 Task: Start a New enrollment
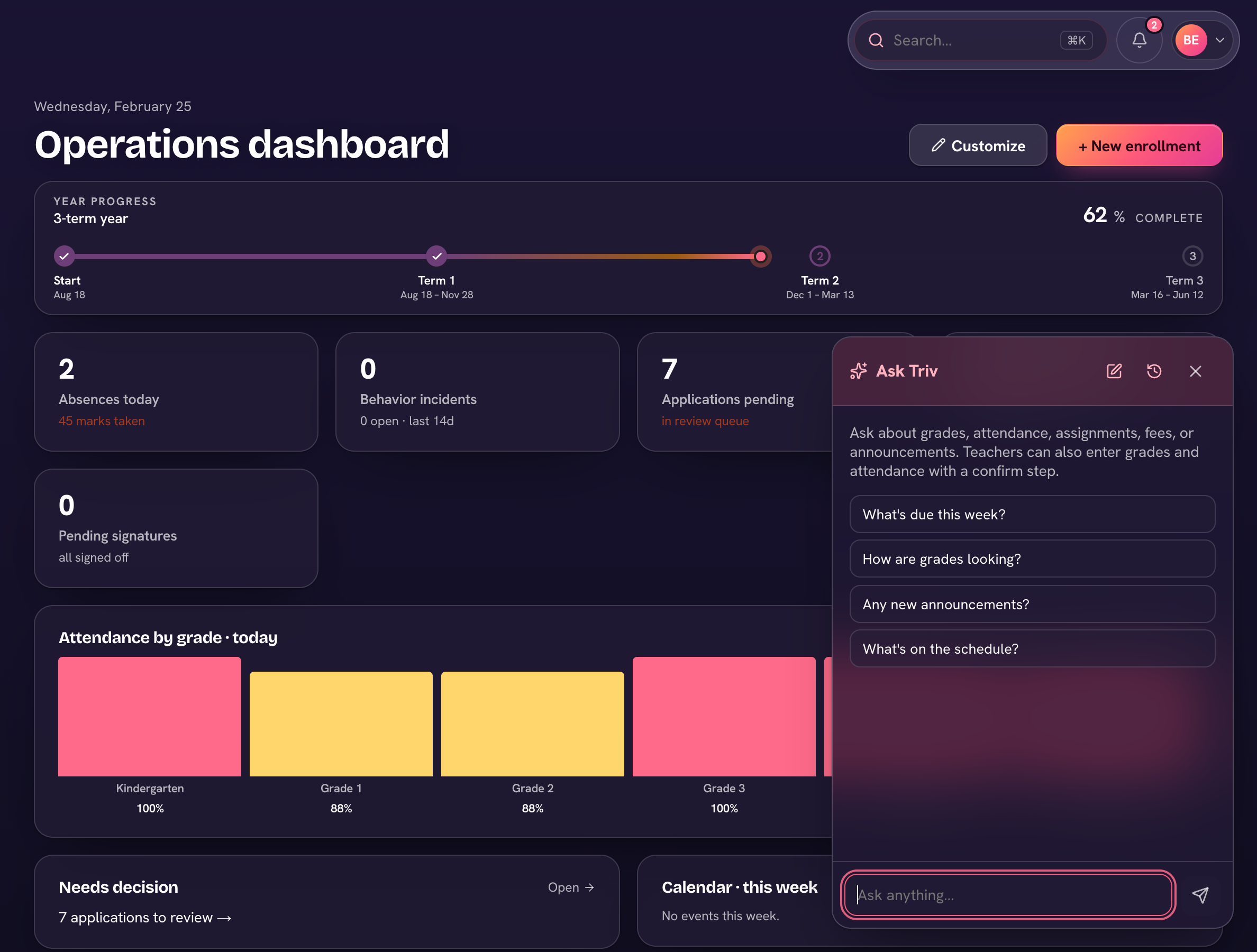point(1139,145)
